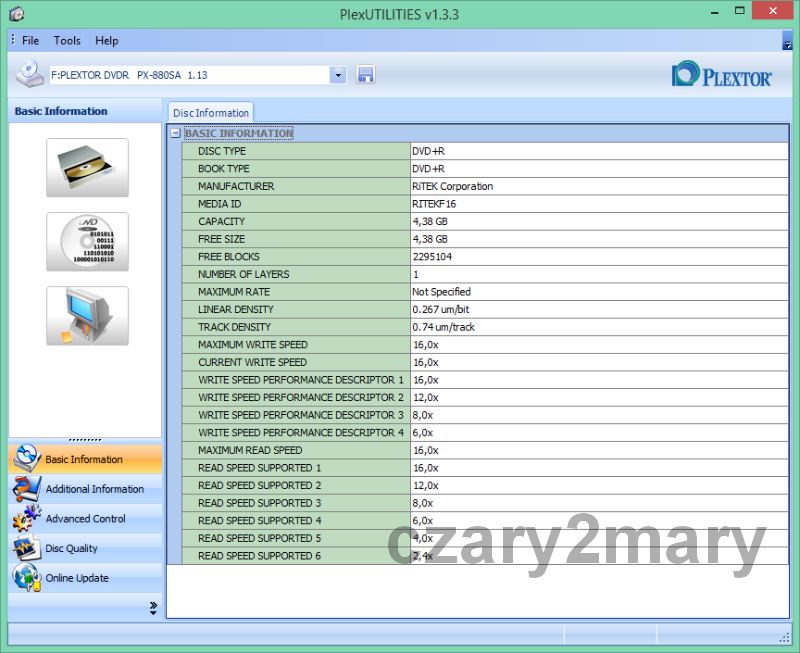This screenshot has height=653, width=800.
Task: Select the CURRENT WRITE SPEED row
Action: tap(485, 362)
